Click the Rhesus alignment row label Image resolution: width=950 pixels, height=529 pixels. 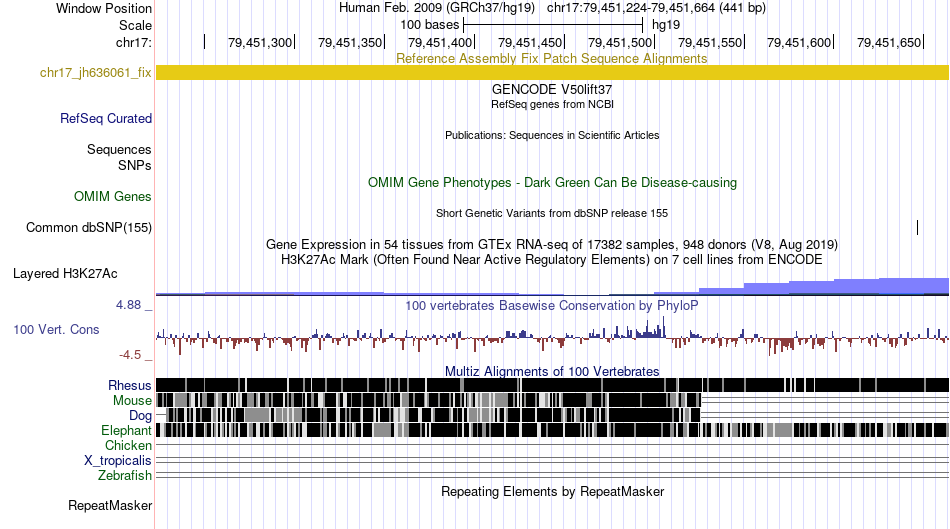[x=130, y=385]
